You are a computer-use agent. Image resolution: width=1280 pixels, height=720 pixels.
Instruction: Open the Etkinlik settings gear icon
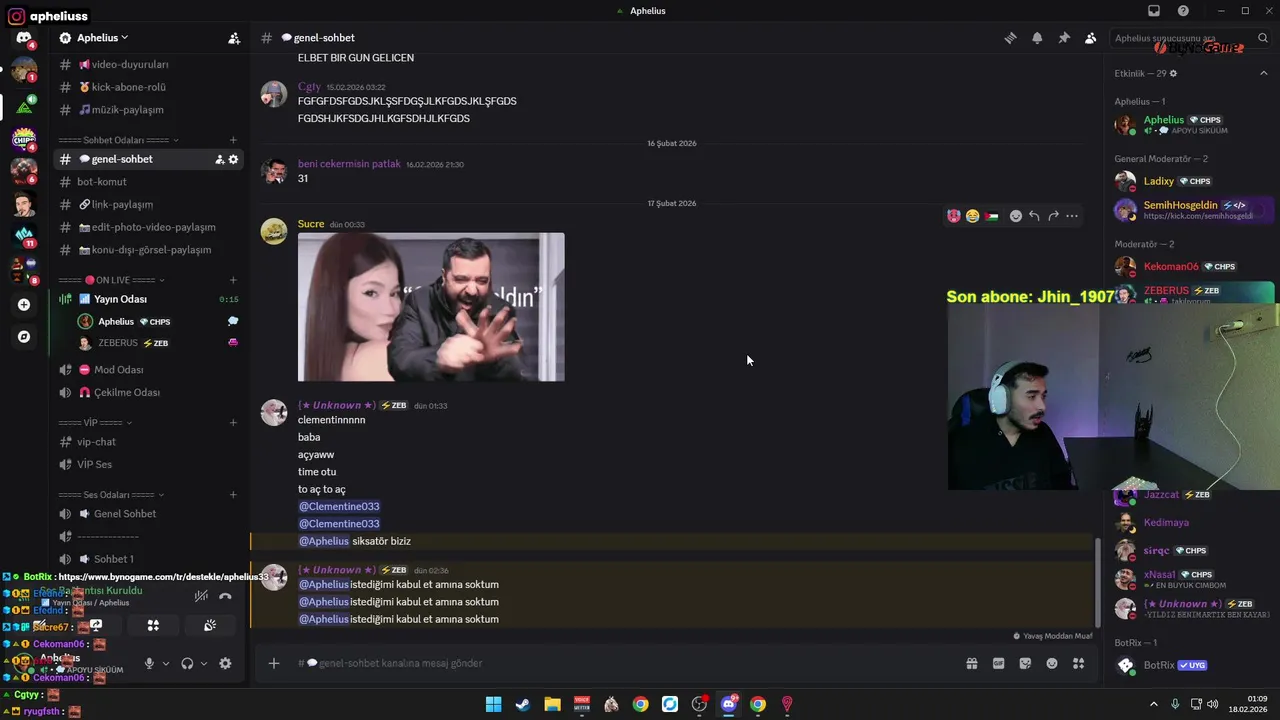tap(1173, 73)
